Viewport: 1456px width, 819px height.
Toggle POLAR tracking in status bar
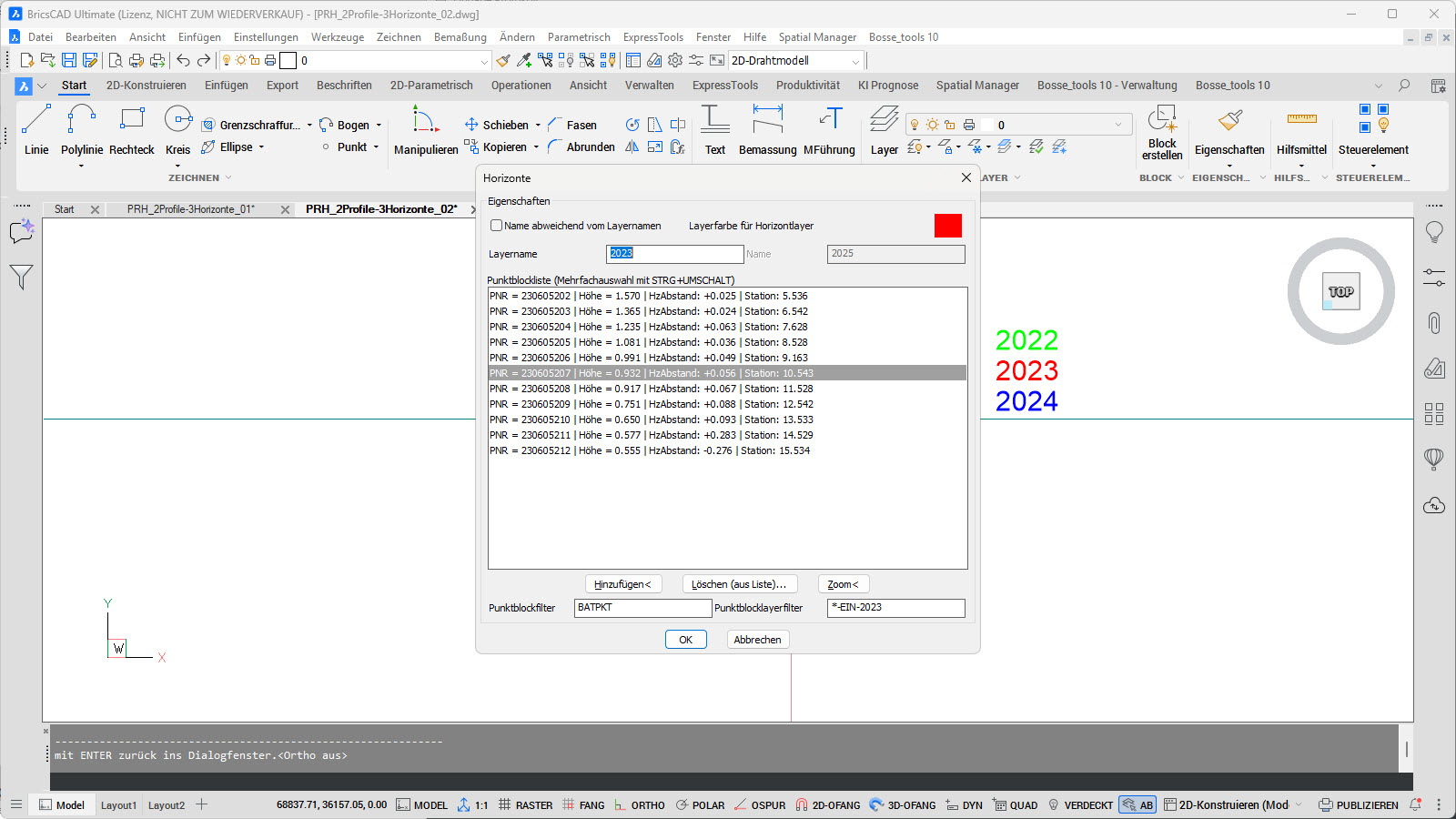tap(700, 805)
